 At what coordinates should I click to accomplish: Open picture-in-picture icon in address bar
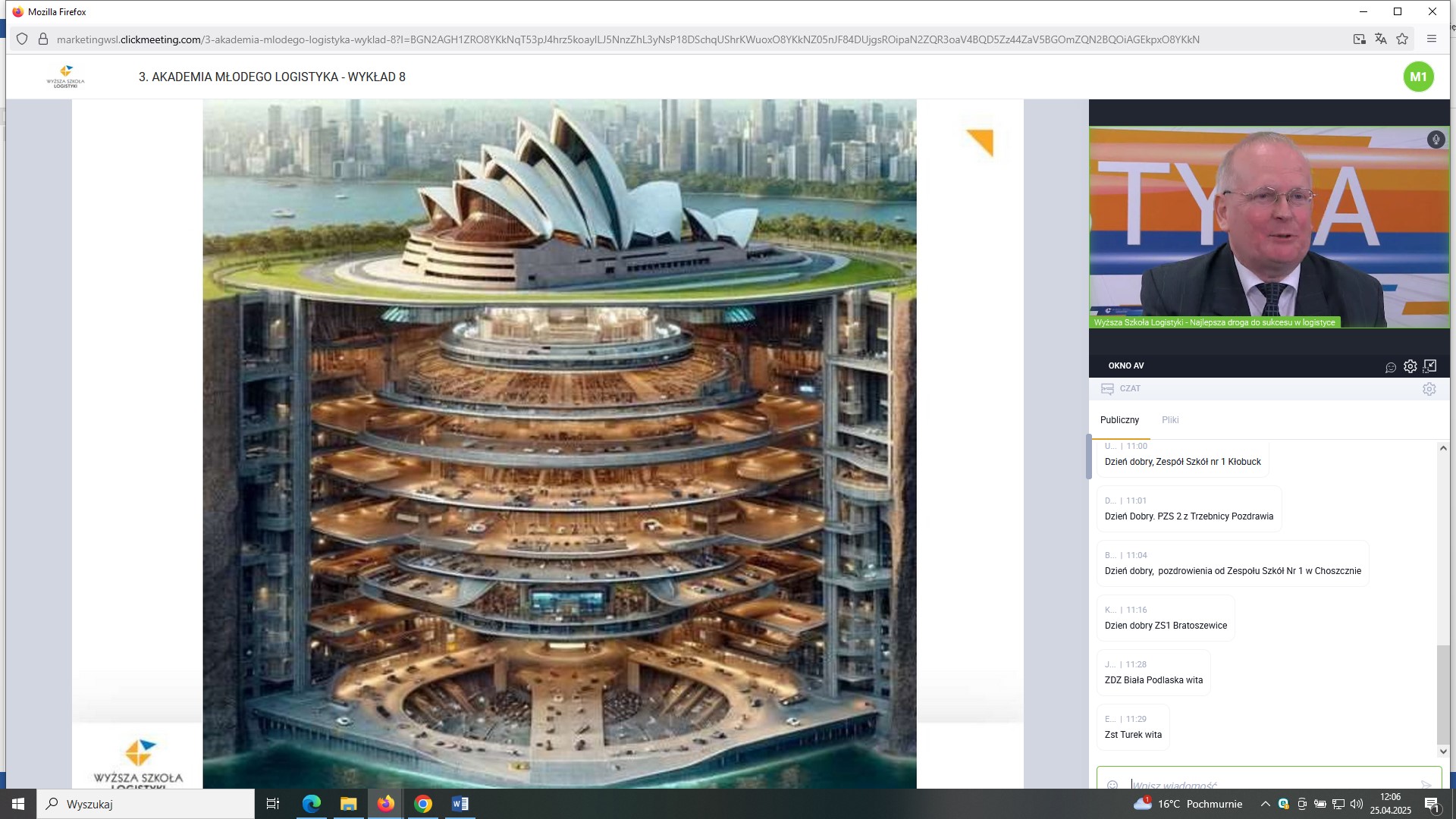point(1360,39)
